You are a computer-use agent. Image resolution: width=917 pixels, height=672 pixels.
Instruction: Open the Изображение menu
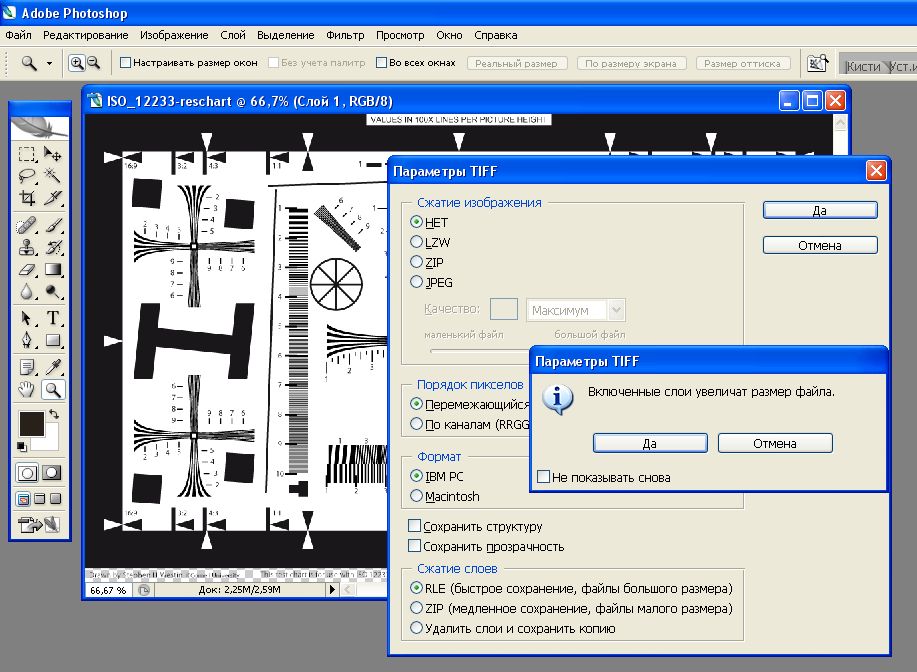(174, 35)
